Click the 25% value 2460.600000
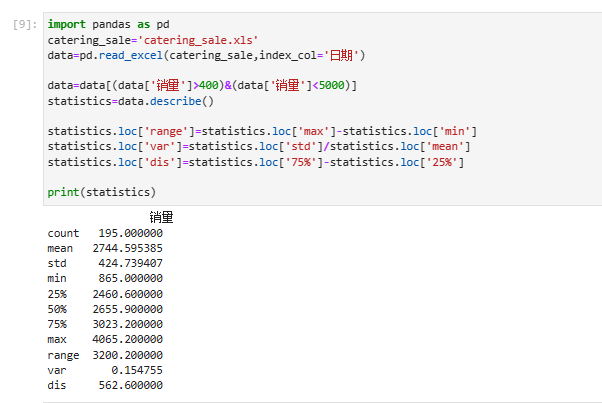 (x=127, y=294)
